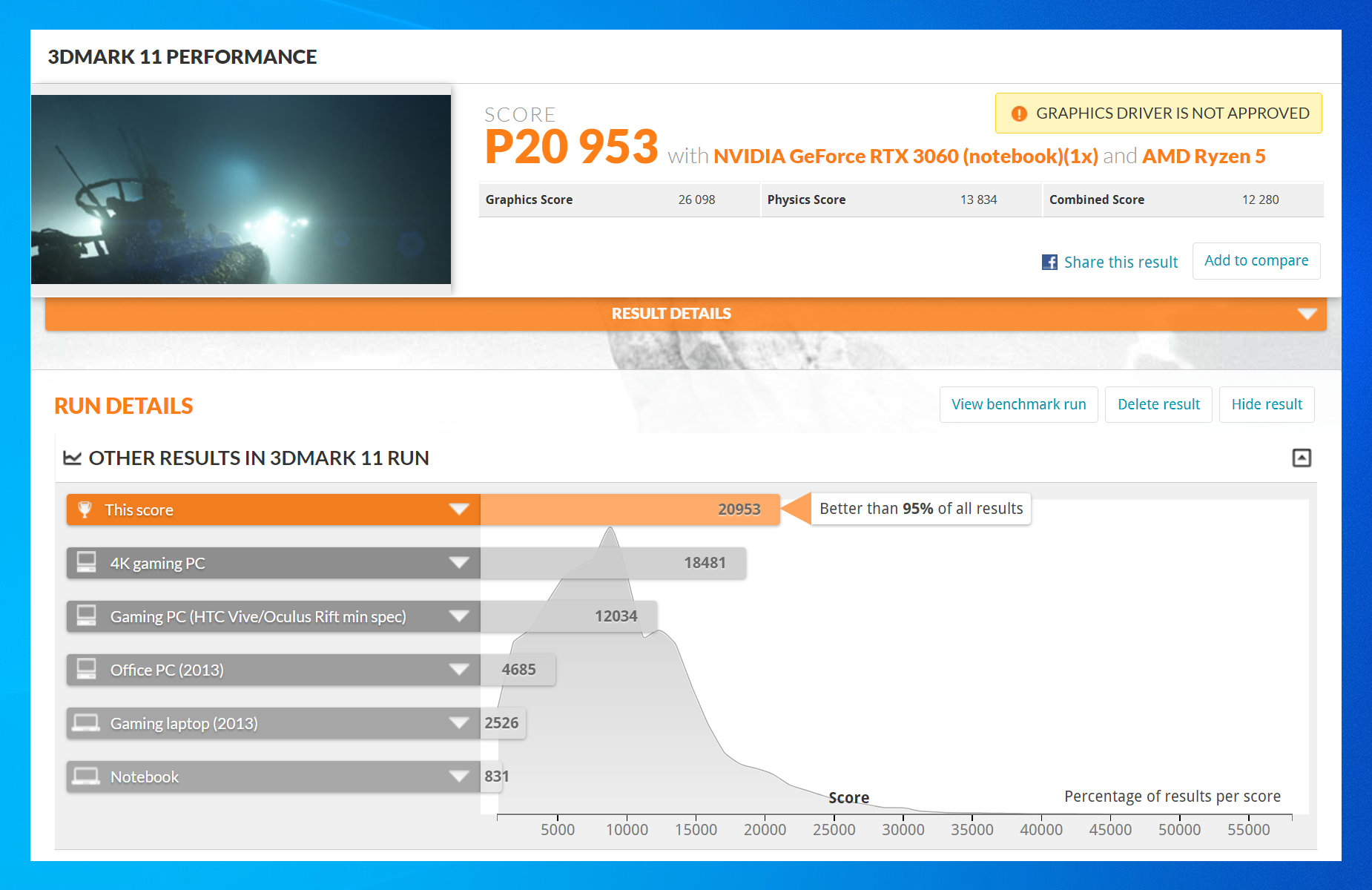1372x890 pixels.
Task: Click the Facebook share icon
Action: pos(1049,262)
